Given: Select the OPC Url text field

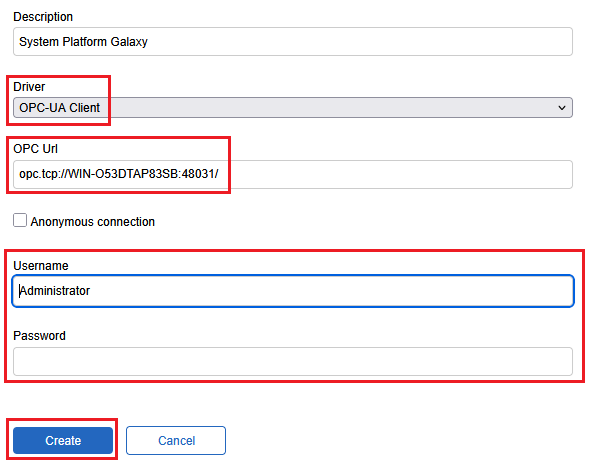Looking at the screenshot, I should point(293,174).
